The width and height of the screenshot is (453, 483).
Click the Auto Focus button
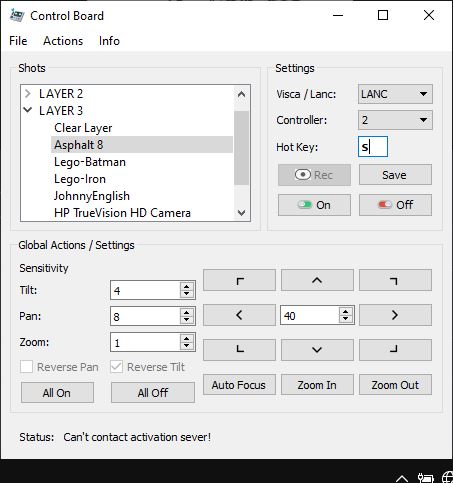coord(239,385)
